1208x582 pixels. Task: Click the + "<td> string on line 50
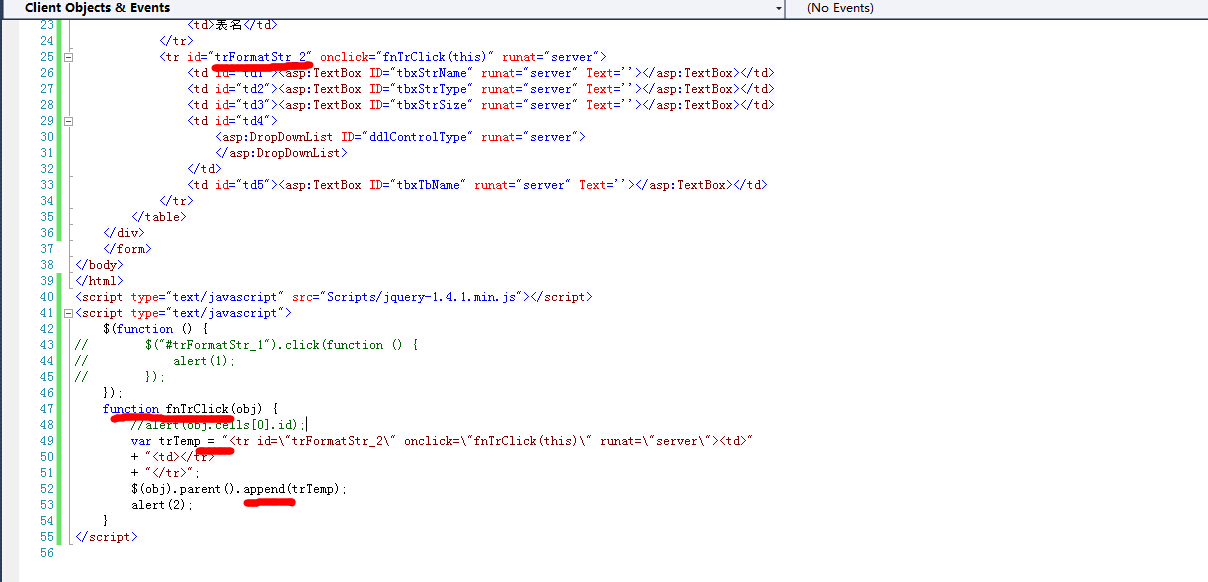pos(173,457)
